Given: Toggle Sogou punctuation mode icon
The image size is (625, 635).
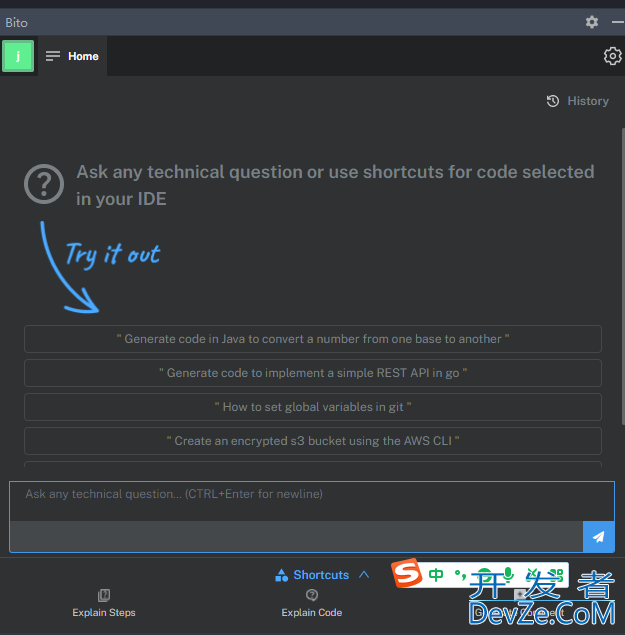Looking at the screenshot, I should coord(460,575).
